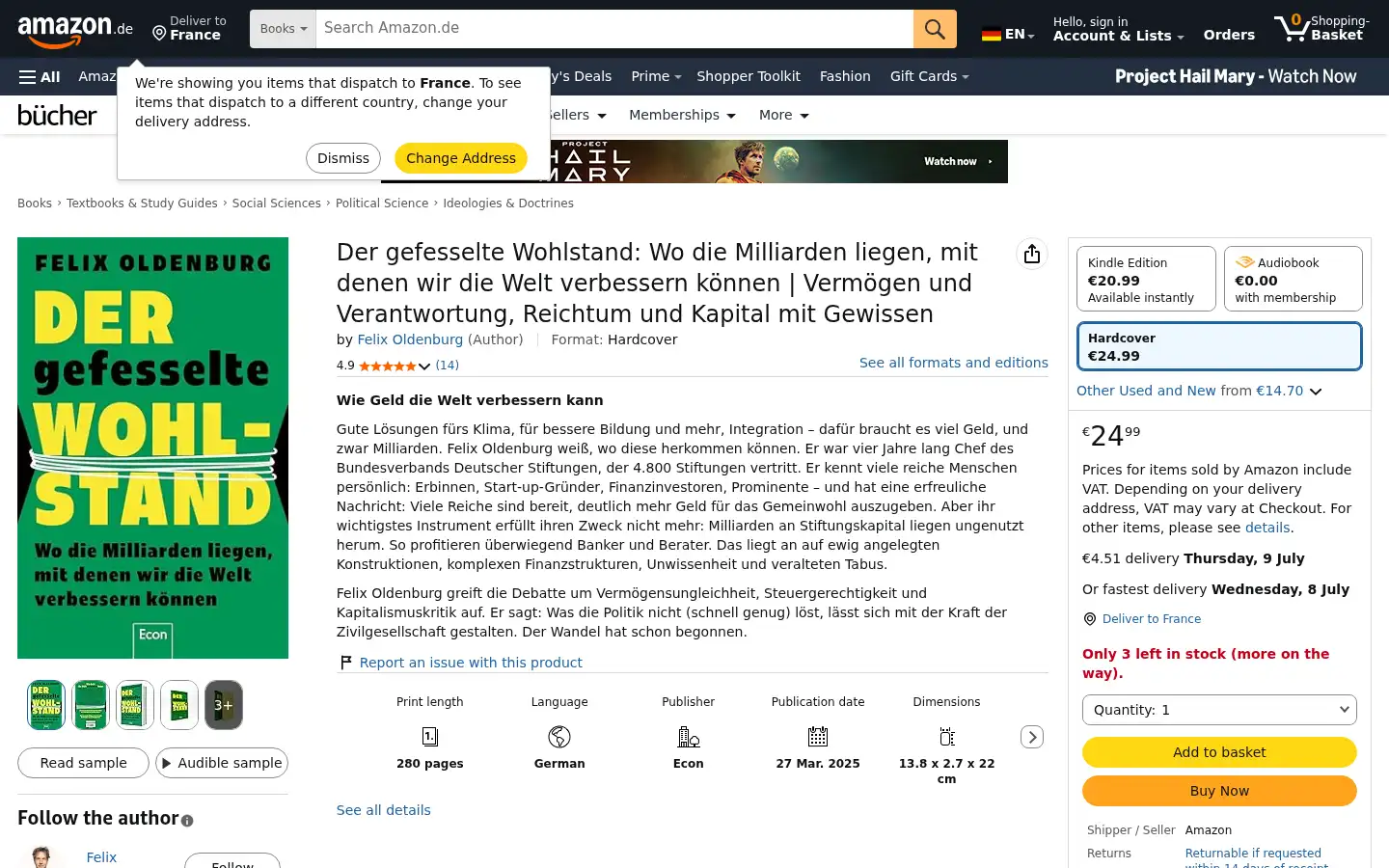Open the shopping basket icon
Screen dimensions: 1389x868
[x=1291, y=28]
